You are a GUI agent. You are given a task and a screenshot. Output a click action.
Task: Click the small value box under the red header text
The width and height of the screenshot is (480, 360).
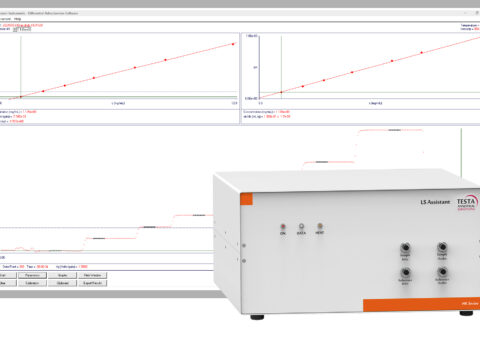pos(22,29)
